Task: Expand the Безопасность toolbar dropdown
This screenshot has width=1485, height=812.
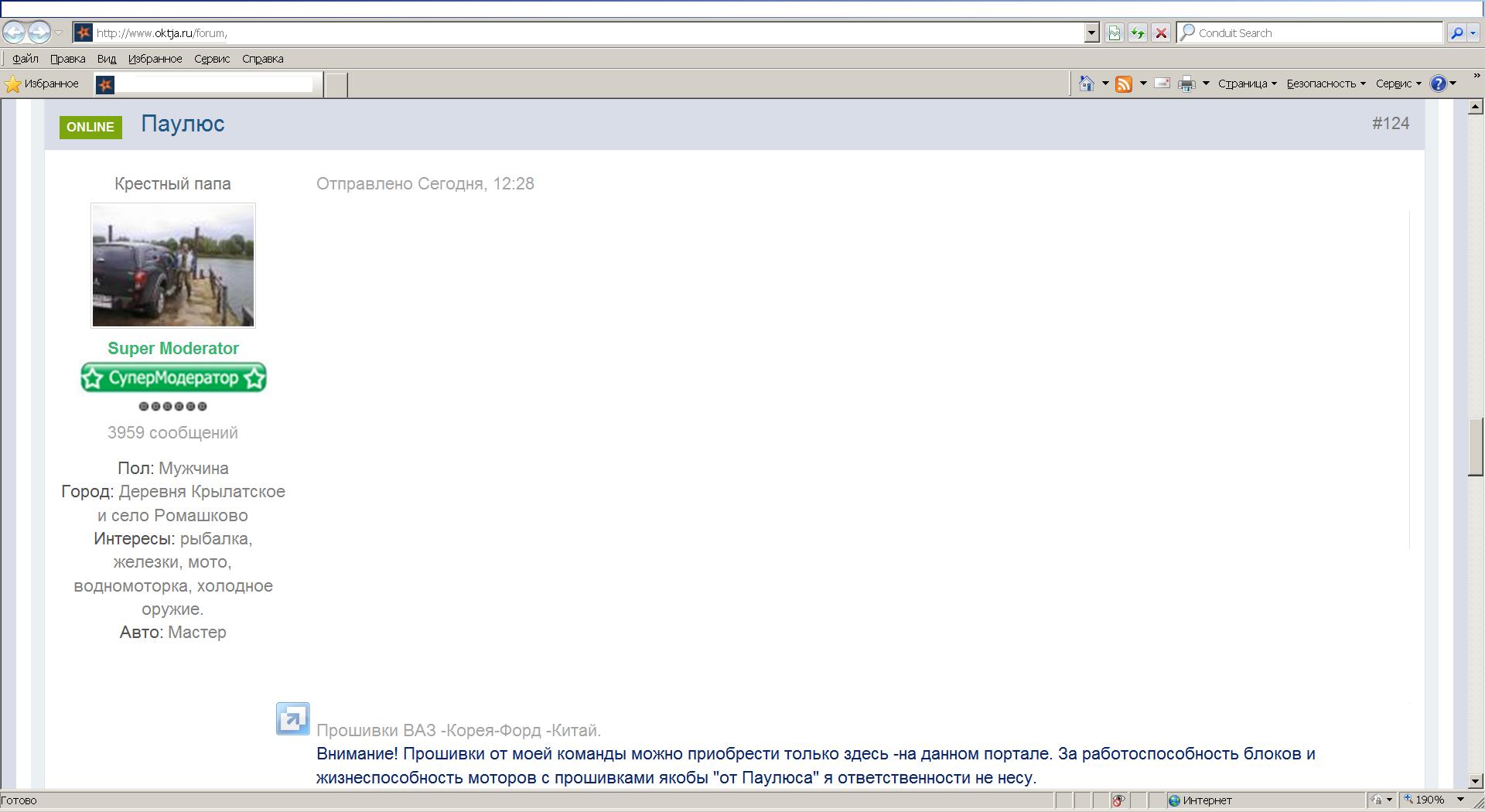Action: [x=1326, y=84]
